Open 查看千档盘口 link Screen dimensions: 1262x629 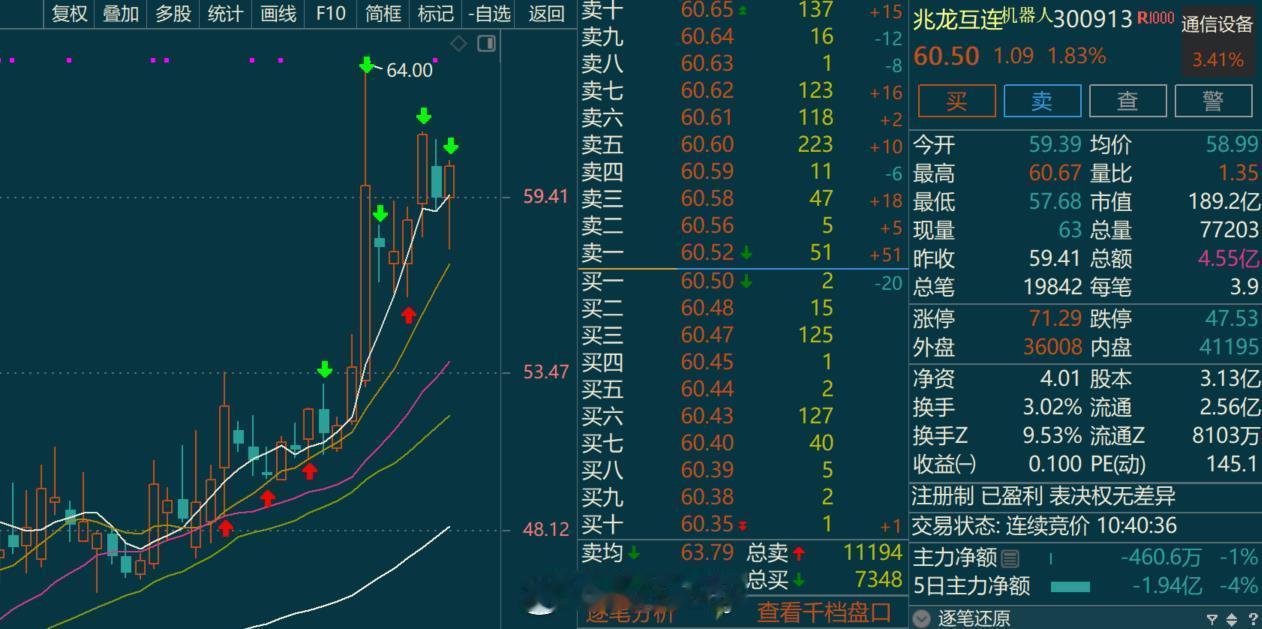pos(823,612)
